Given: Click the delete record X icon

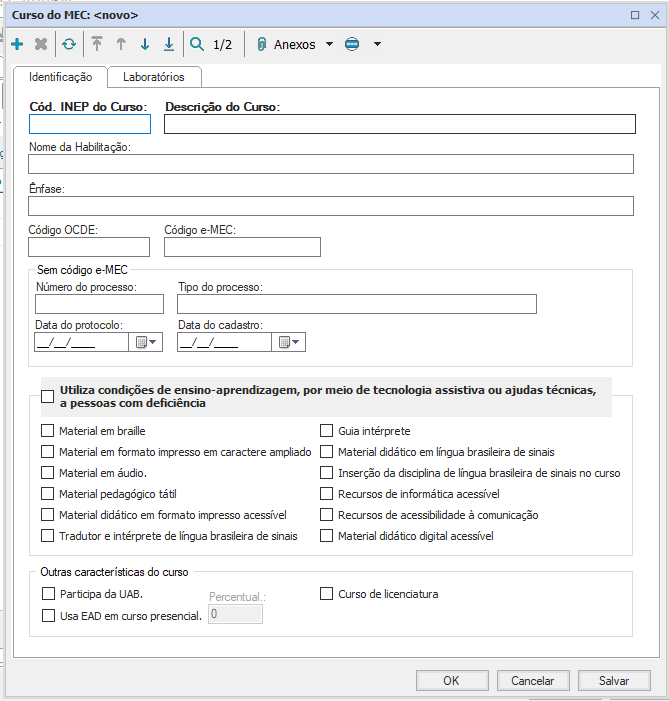Looking at the screenshot, I should (41, 44).
